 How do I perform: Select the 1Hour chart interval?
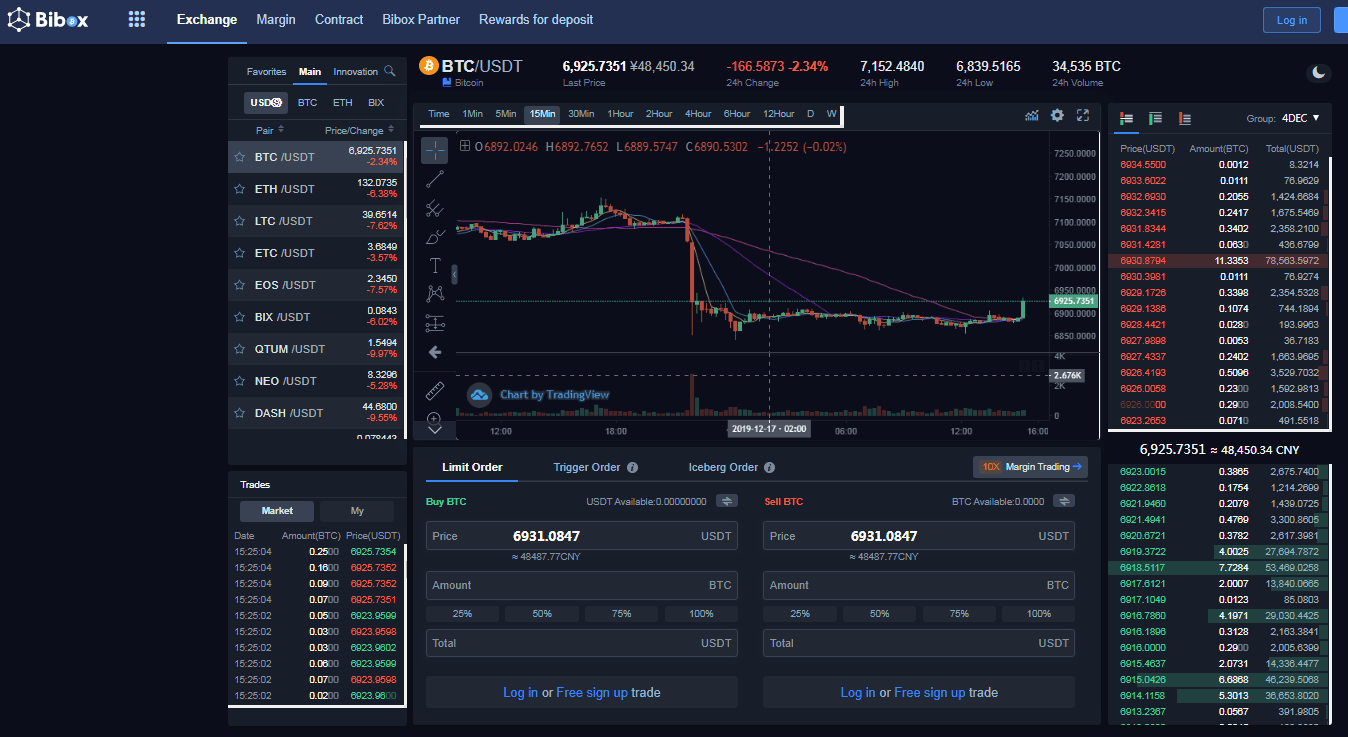(x=620, y=114)
